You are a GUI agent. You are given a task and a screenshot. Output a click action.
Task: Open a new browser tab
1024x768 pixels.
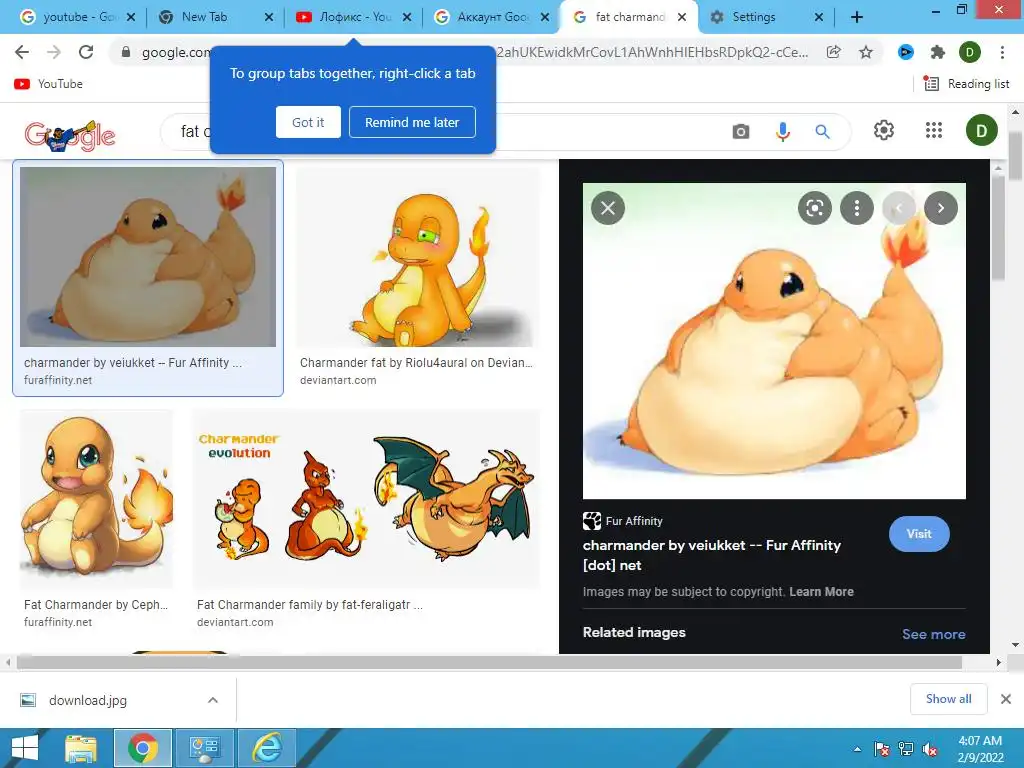click(x=857, y=17)
